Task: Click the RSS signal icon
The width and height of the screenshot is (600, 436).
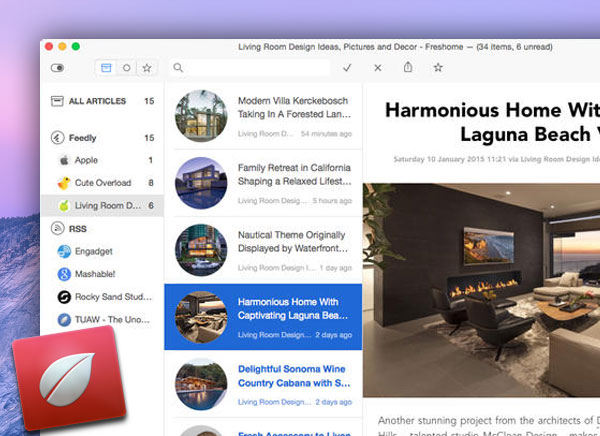Action: click(57, 228)
